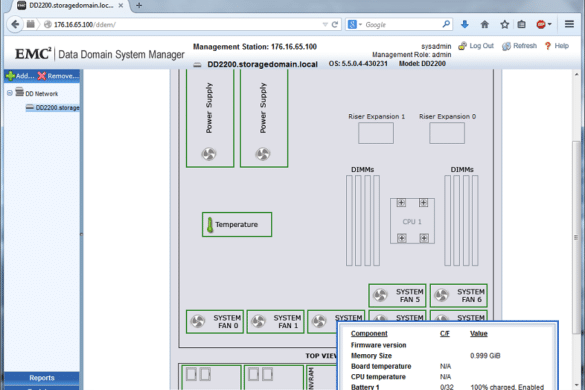Click the right Power Supply fan icon
The width and height of the screenshot is (585, 390).
tap(263, 154)
